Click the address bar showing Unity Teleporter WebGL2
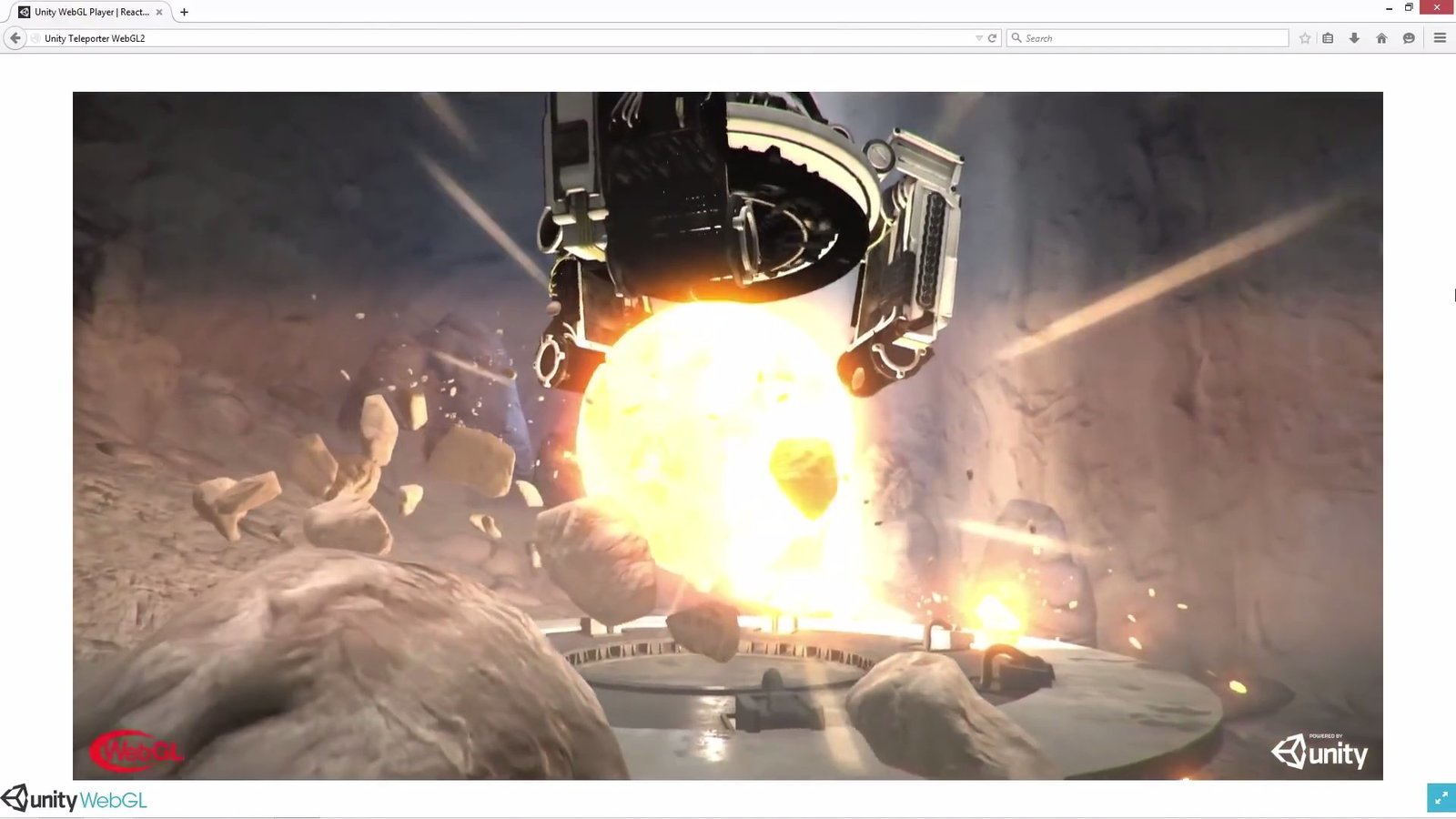1456x819 pixels. (x=514, y=38)
